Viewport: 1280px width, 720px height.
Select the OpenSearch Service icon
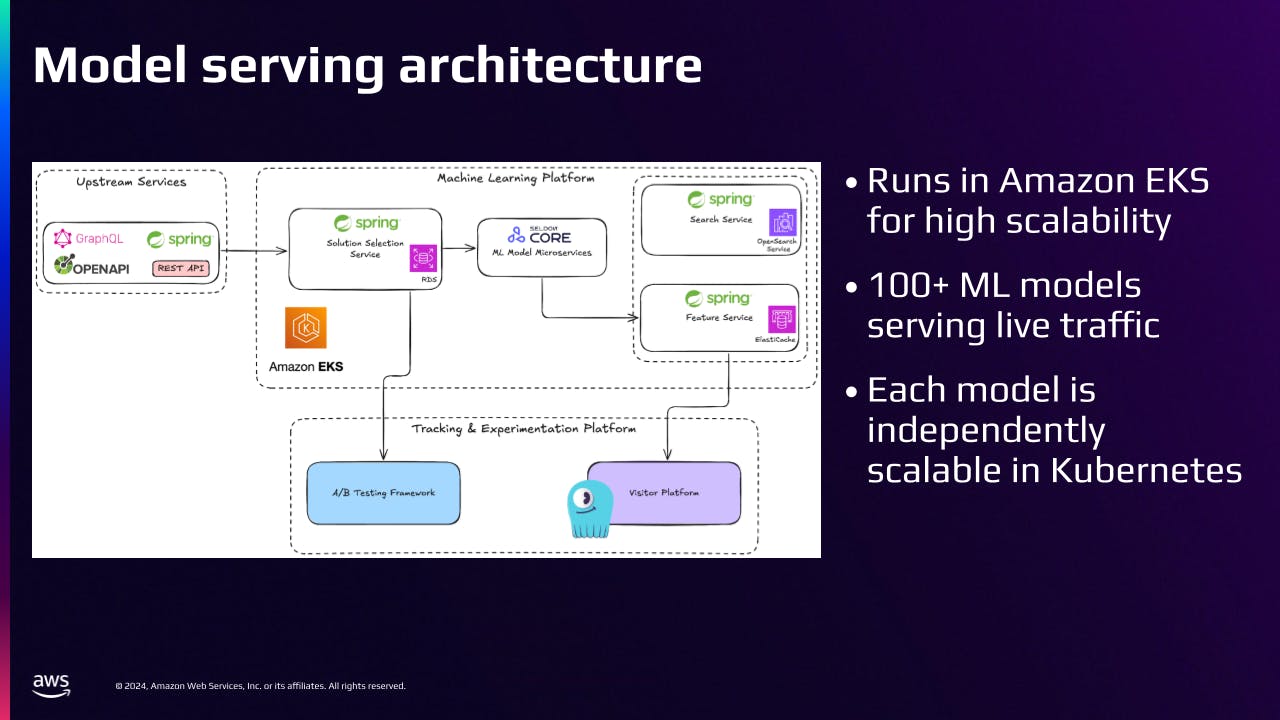pos(782,223)
